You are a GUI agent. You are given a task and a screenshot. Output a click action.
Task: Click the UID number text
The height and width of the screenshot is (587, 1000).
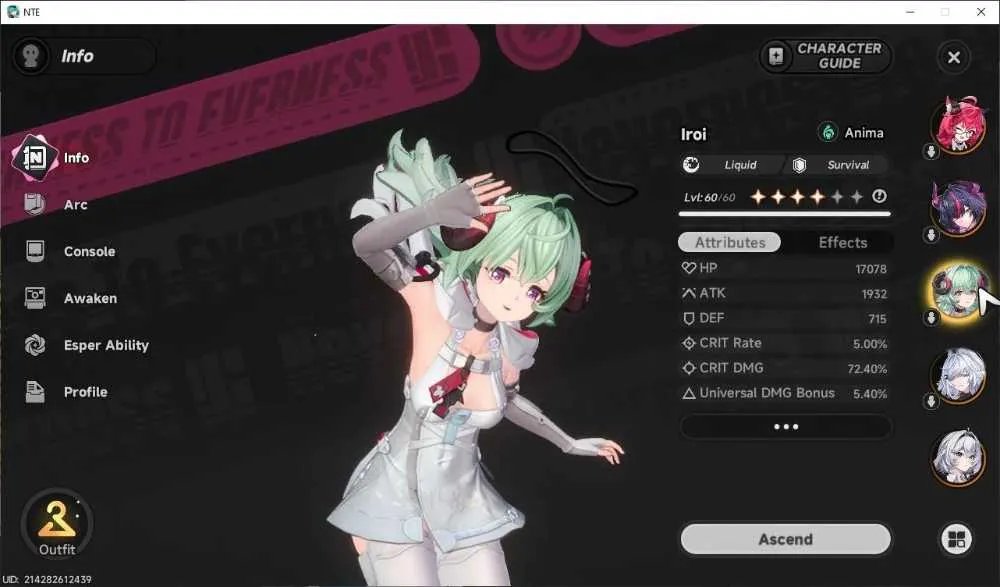(48, 579)
